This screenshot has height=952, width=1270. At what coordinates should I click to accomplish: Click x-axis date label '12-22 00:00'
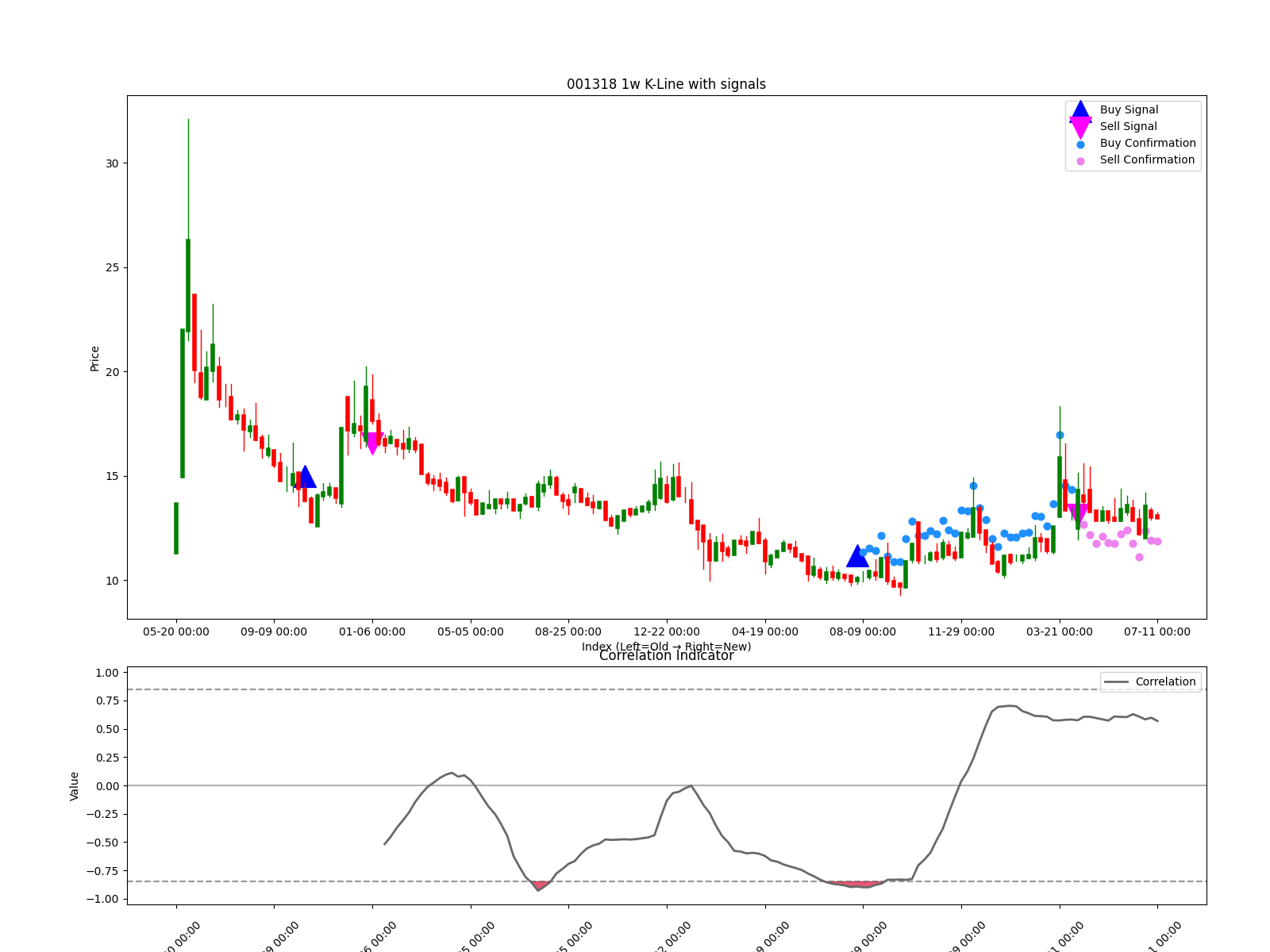tap(667, 632)
